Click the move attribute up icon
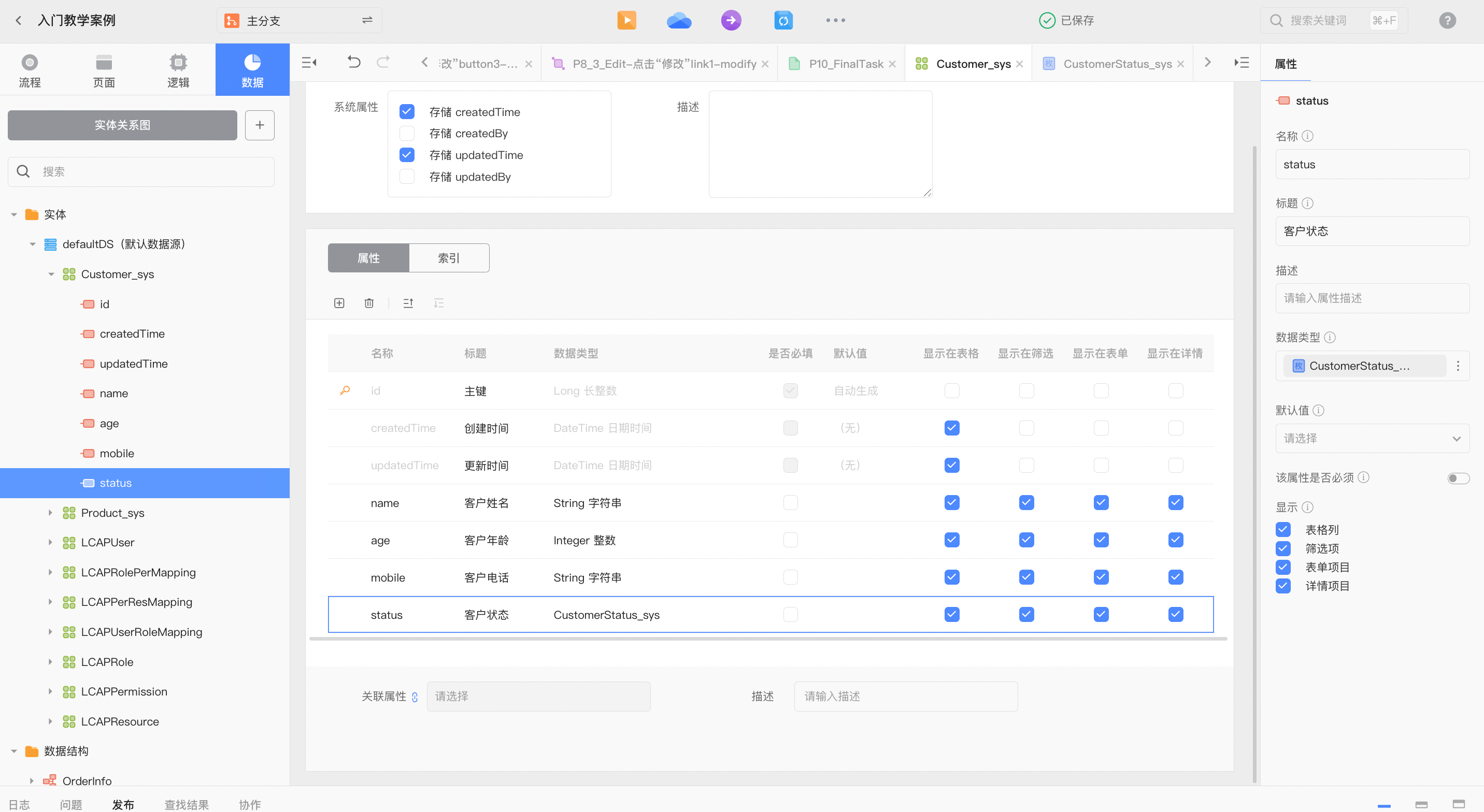The height and width of the screenshot is (812, 1484). pyautogui.click(x=408, y=303)
